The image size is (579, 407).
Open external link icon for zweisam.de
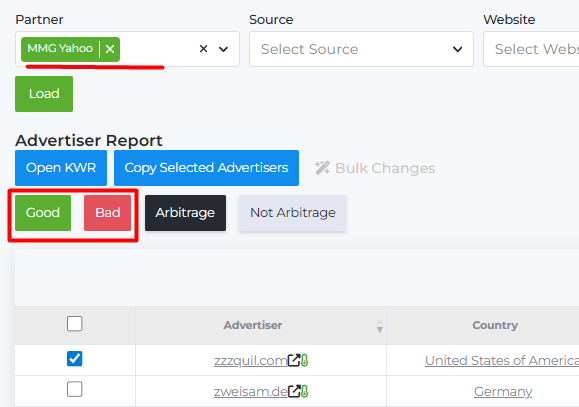[x=294, y=391]
